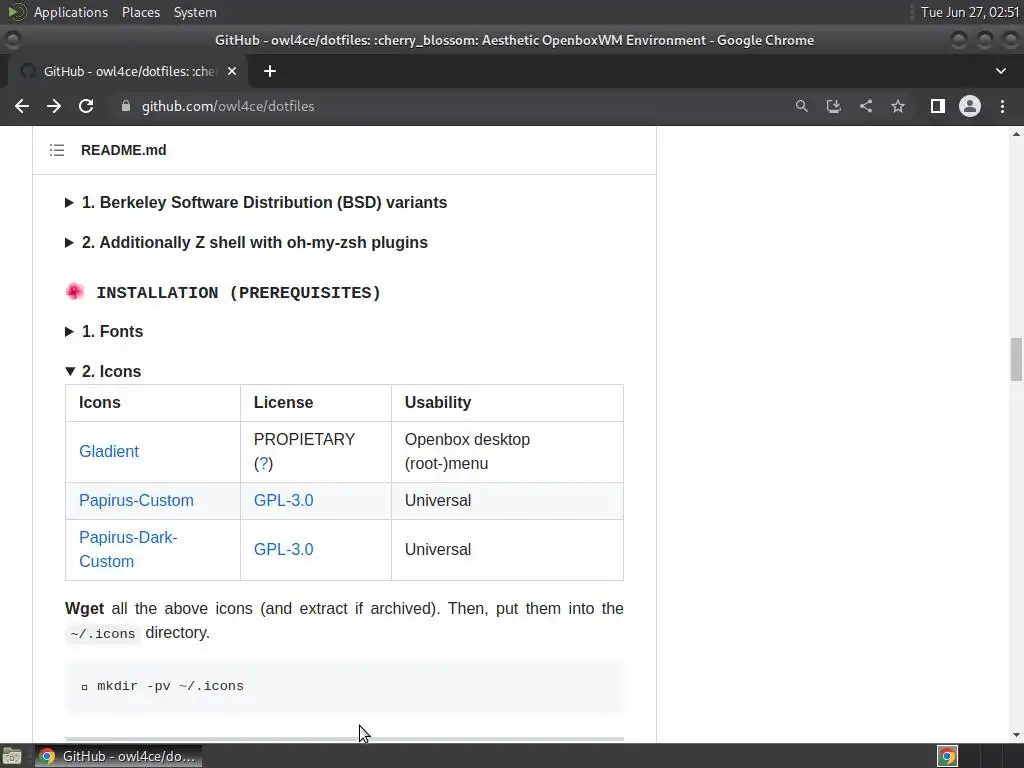Click Universal in the Papirus-Custom row
The image size is (1024, 768).
click(x=438, y=500)
